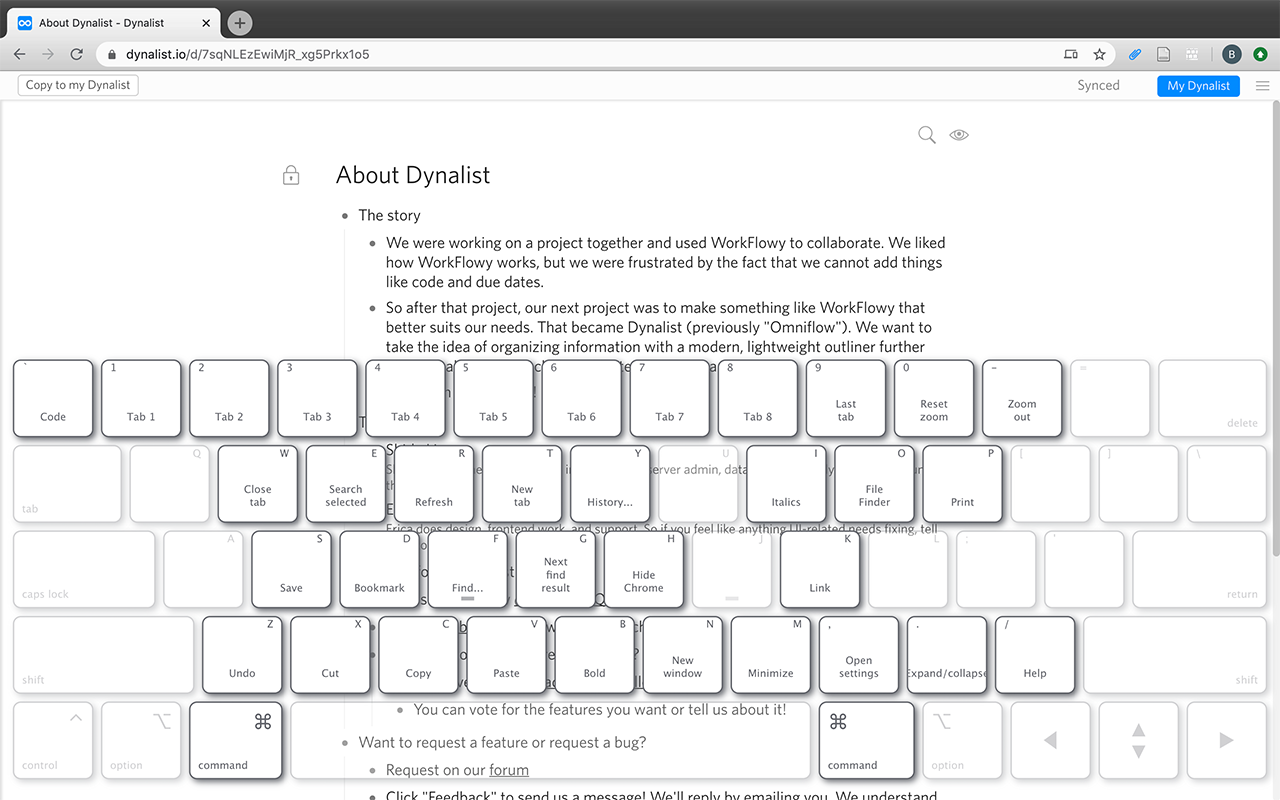The image size is (1280, 800).
Task: Select the About Dynalist browser tab
Action: pos(113,22)
